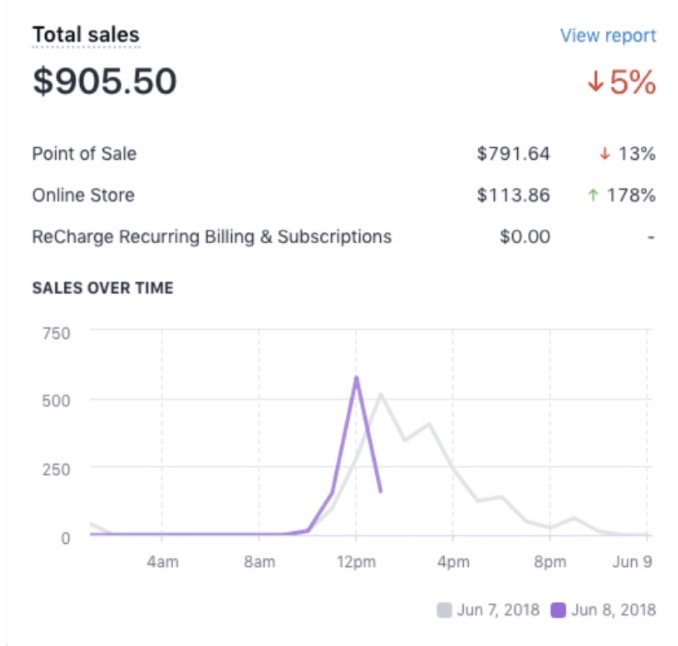Click the Jun 8, 2018 legend text
Image resolution: width=678 pixels, height=646 pixels.
tap(613, 609)
